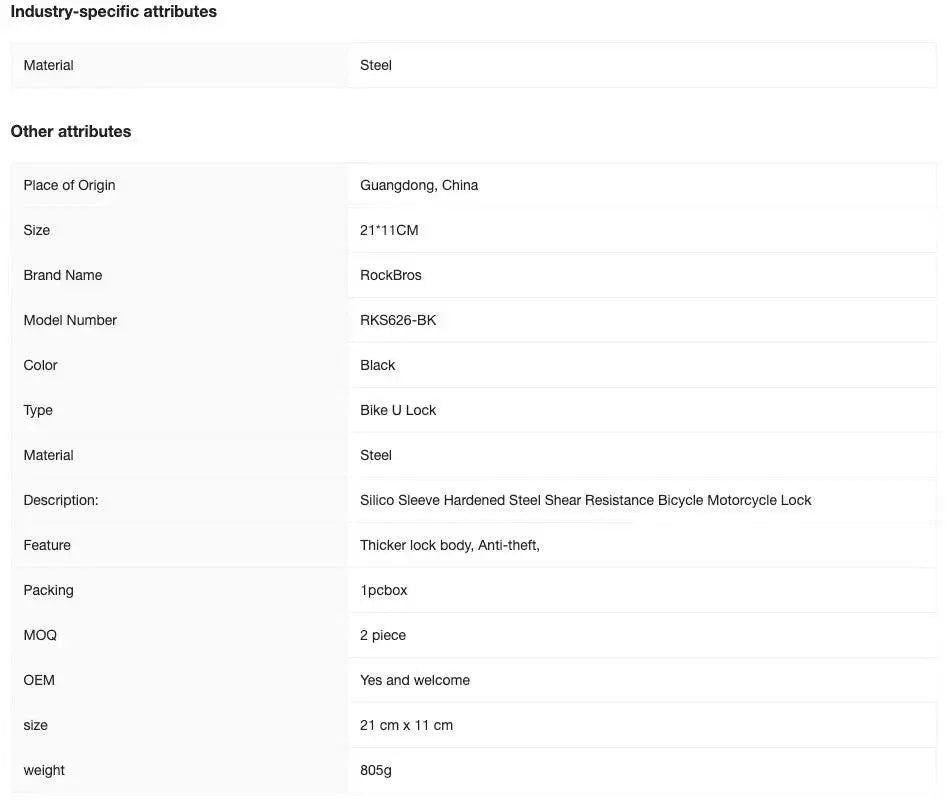Image resolution: width=948 pixels, height=809 pixels.
Task: Click the Other attributes heading
Action: pos(71,132)
